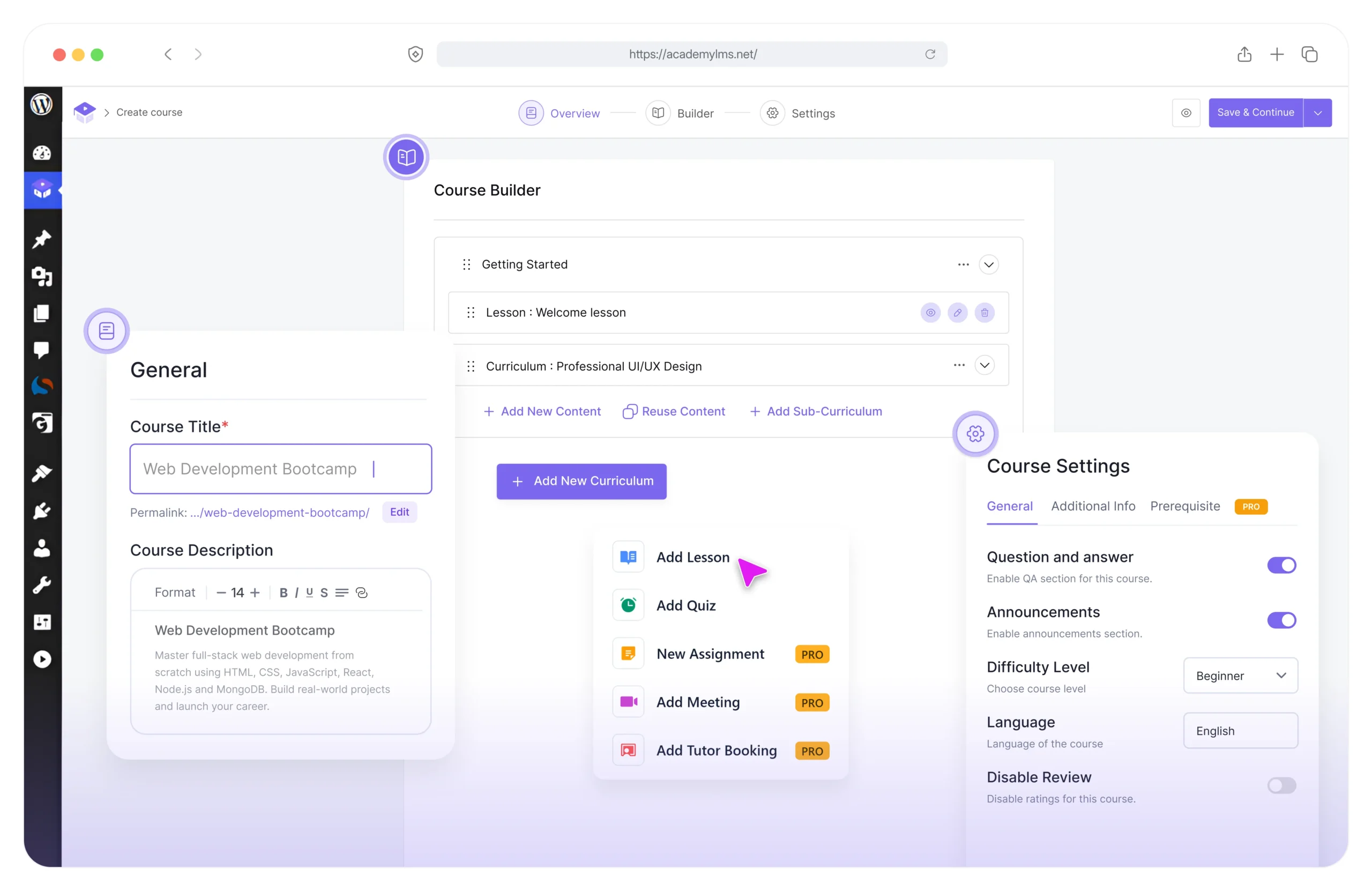
Task: Open options for Professional UI/UX Design curriculum
Action: 959,365
